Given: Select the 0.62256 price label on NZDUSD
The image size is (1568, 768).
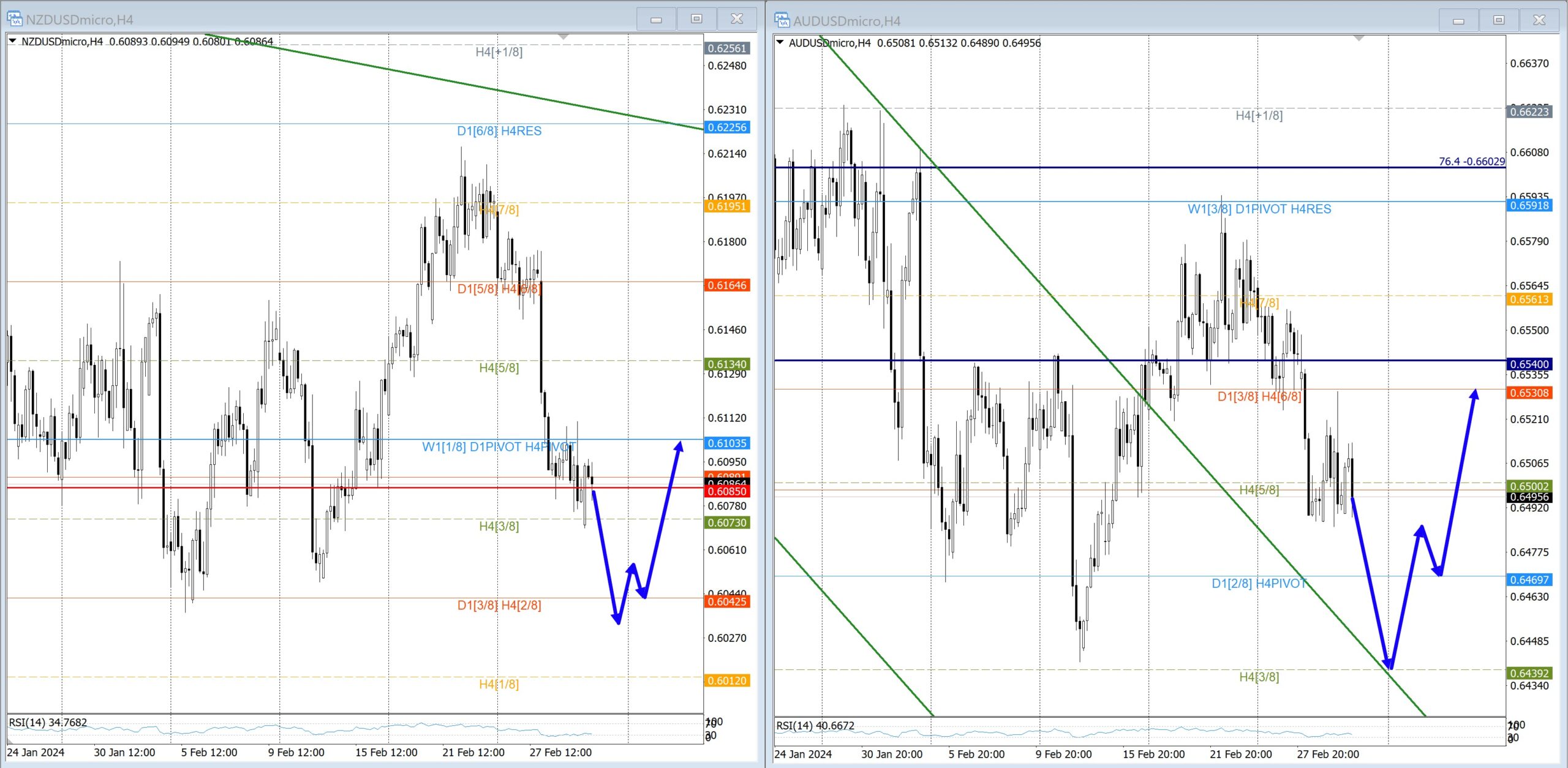Looking at the screenshot, I should (x=727, y=127).
